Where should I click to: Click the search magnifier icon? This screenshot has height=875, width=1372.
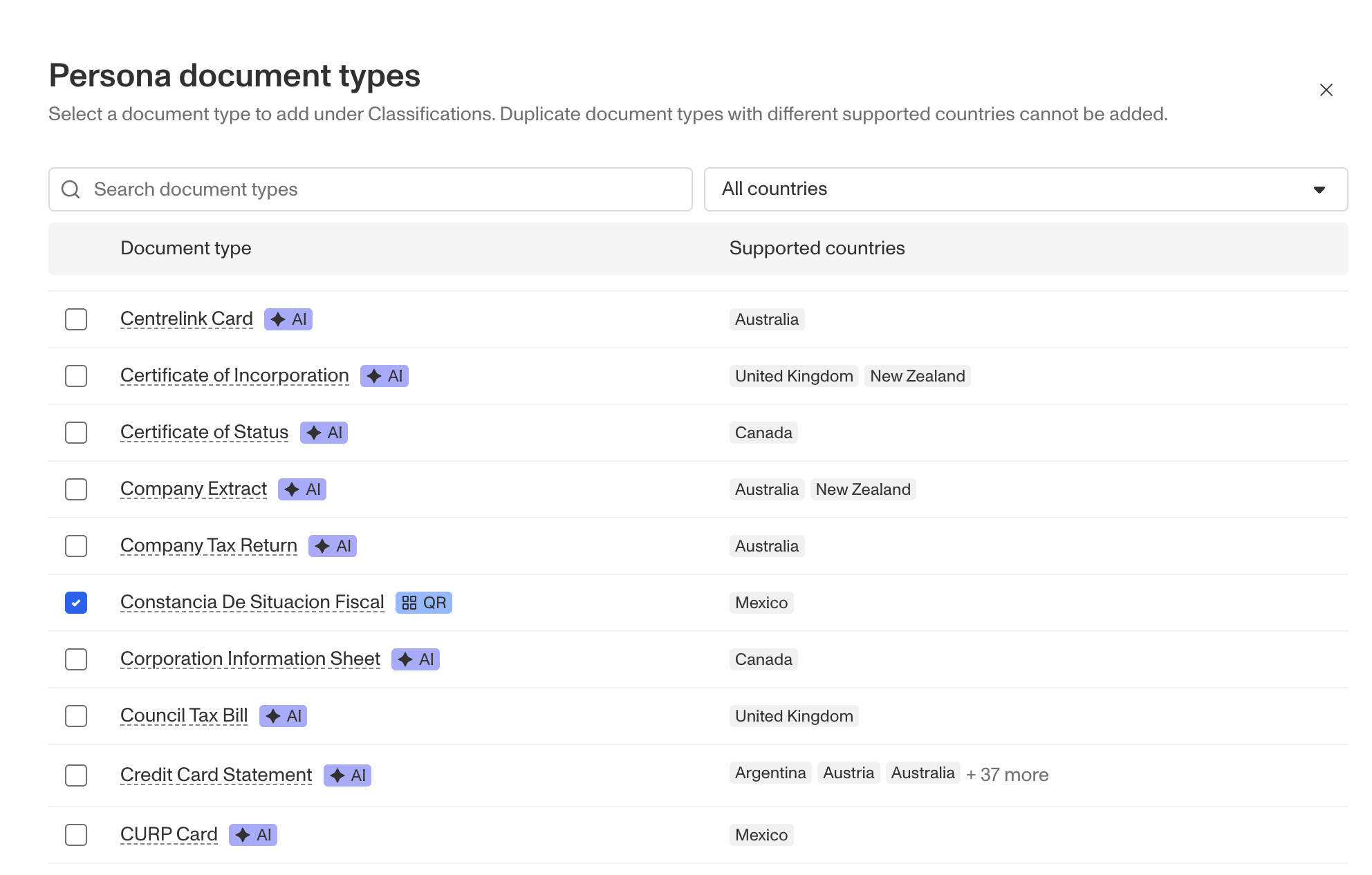coord(71,189)
